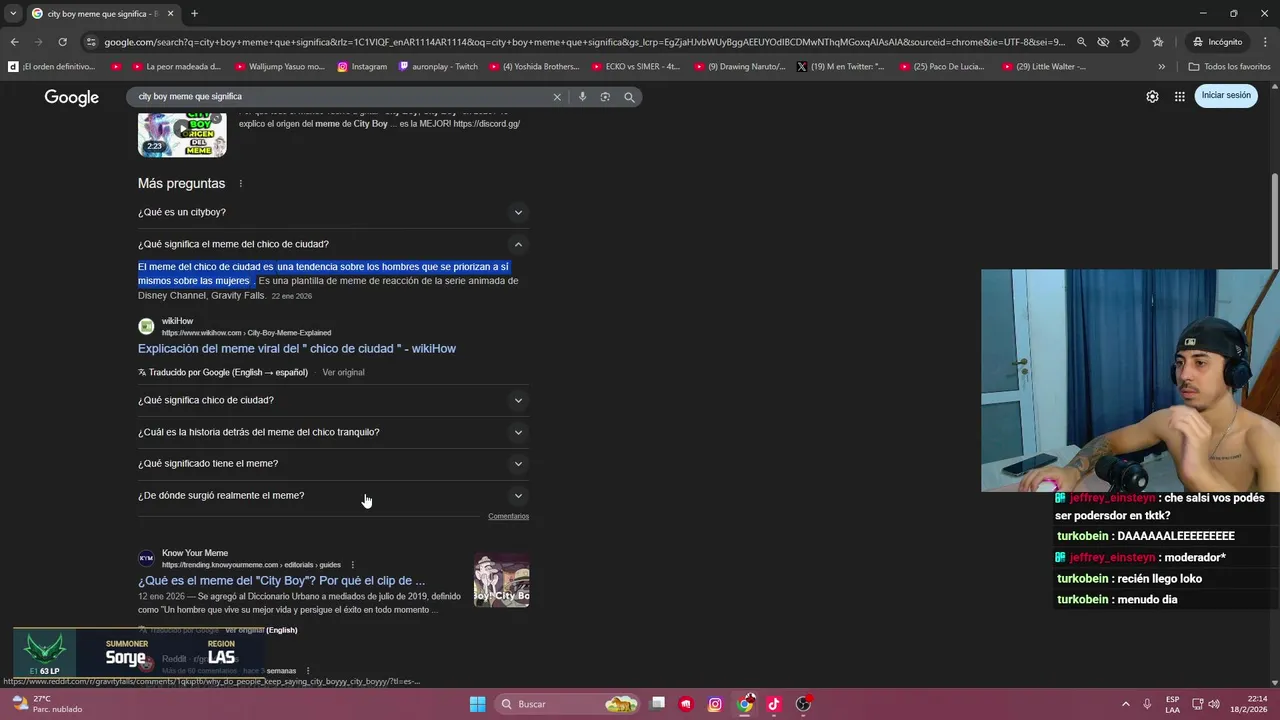
Task: Click the Ver original translation link
Action: (343, 372)
